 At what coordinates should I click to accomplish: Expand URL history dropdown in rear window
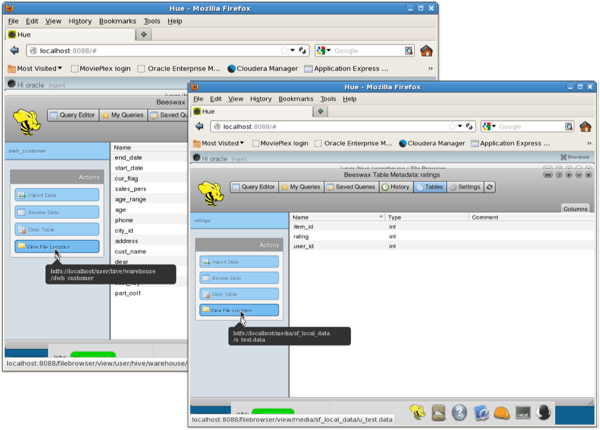tap(292, 50)
